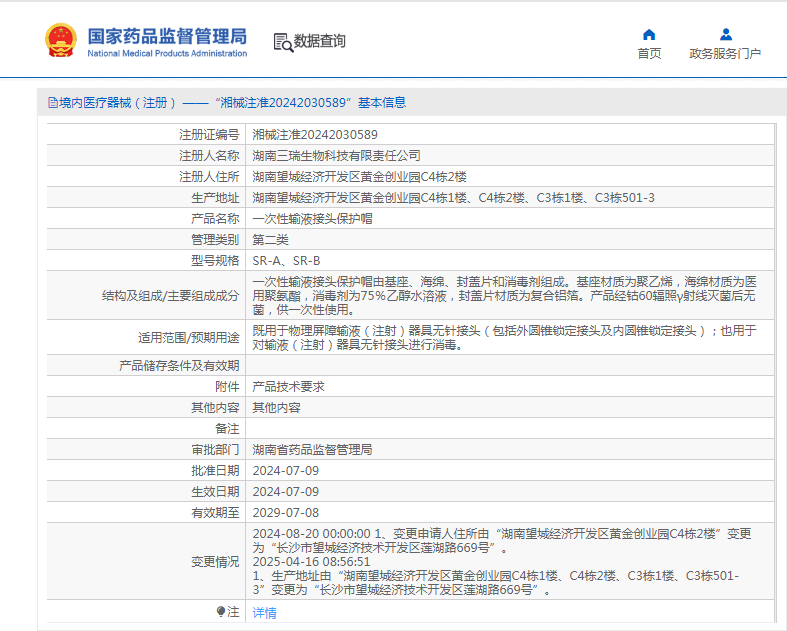The image size is (787, 631).
Task: Click the 注册人名称 label
Action: (209, 156)
